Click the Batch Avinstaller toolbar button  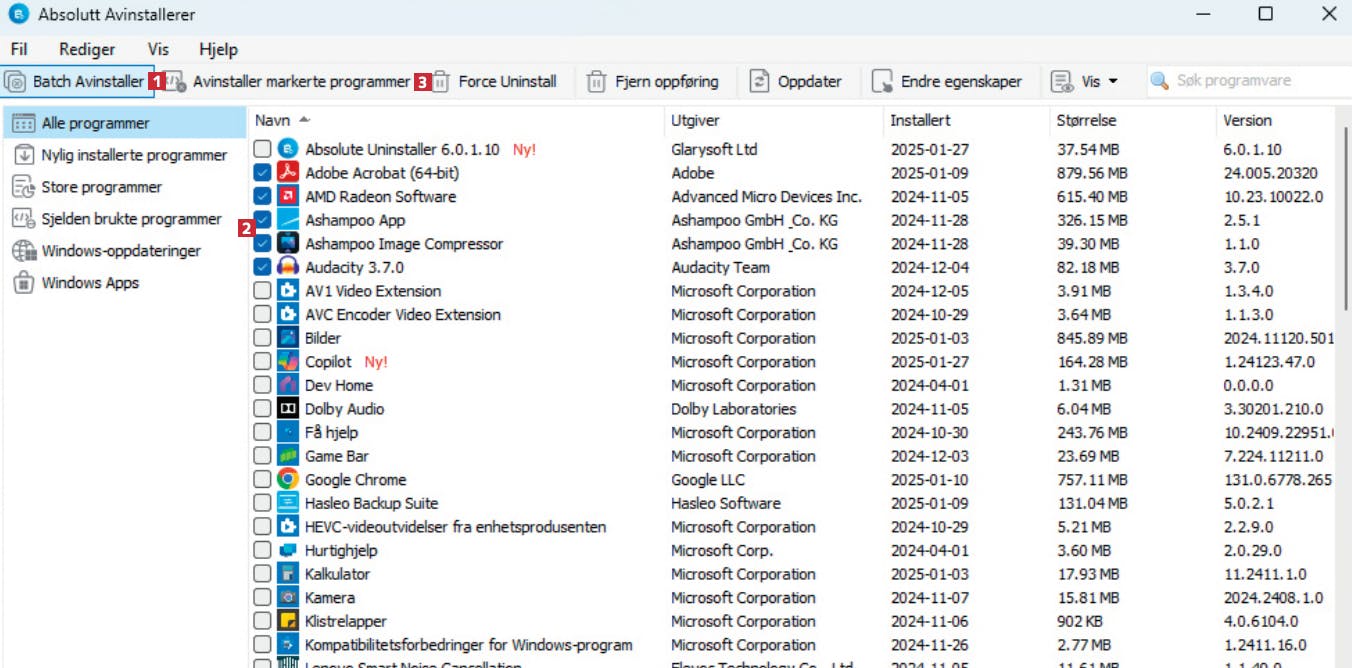(77, 82)
